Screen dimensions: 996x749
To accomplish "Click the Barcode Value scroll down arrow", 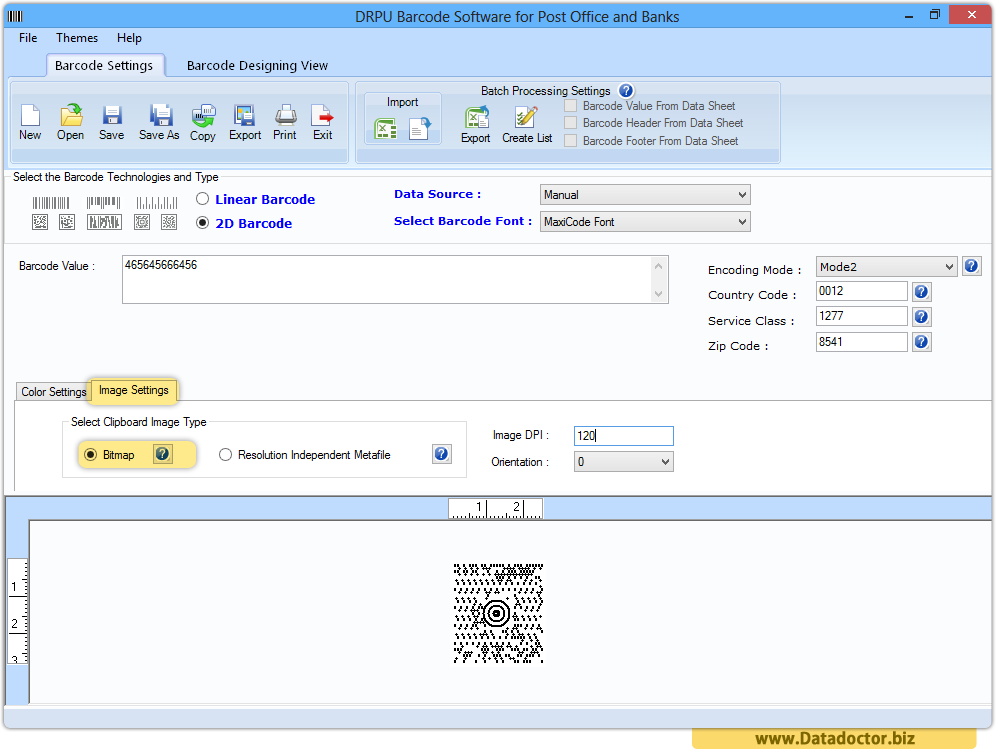I will point(659,294).
